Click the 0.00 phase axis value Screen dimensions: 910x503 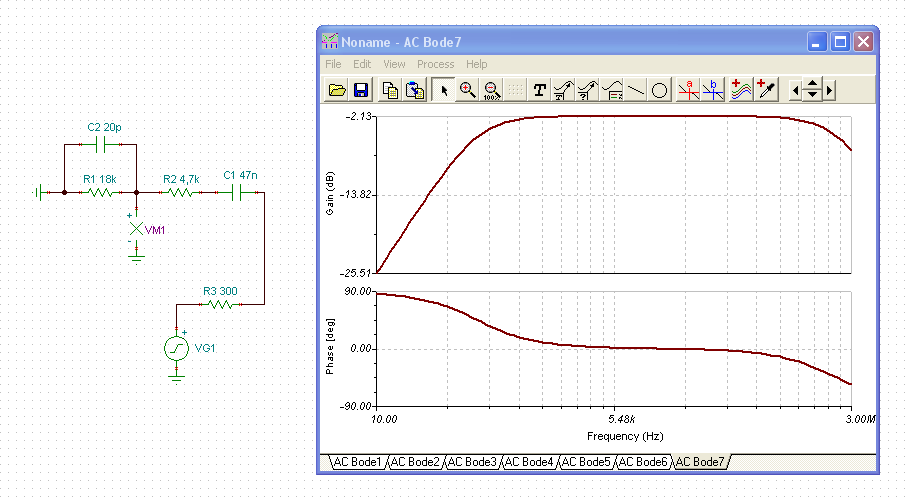tap(360, 349)
